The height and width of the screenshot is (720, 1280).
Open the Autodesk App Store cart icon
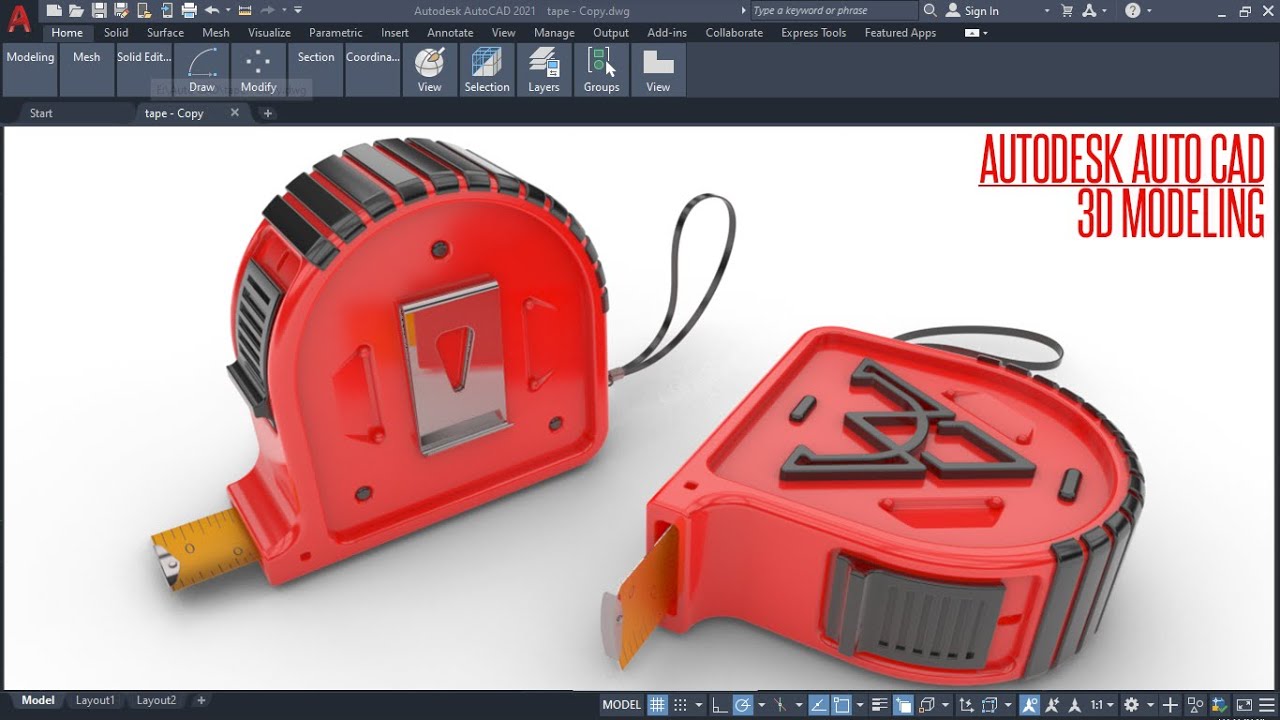[x=1067, y=10]
